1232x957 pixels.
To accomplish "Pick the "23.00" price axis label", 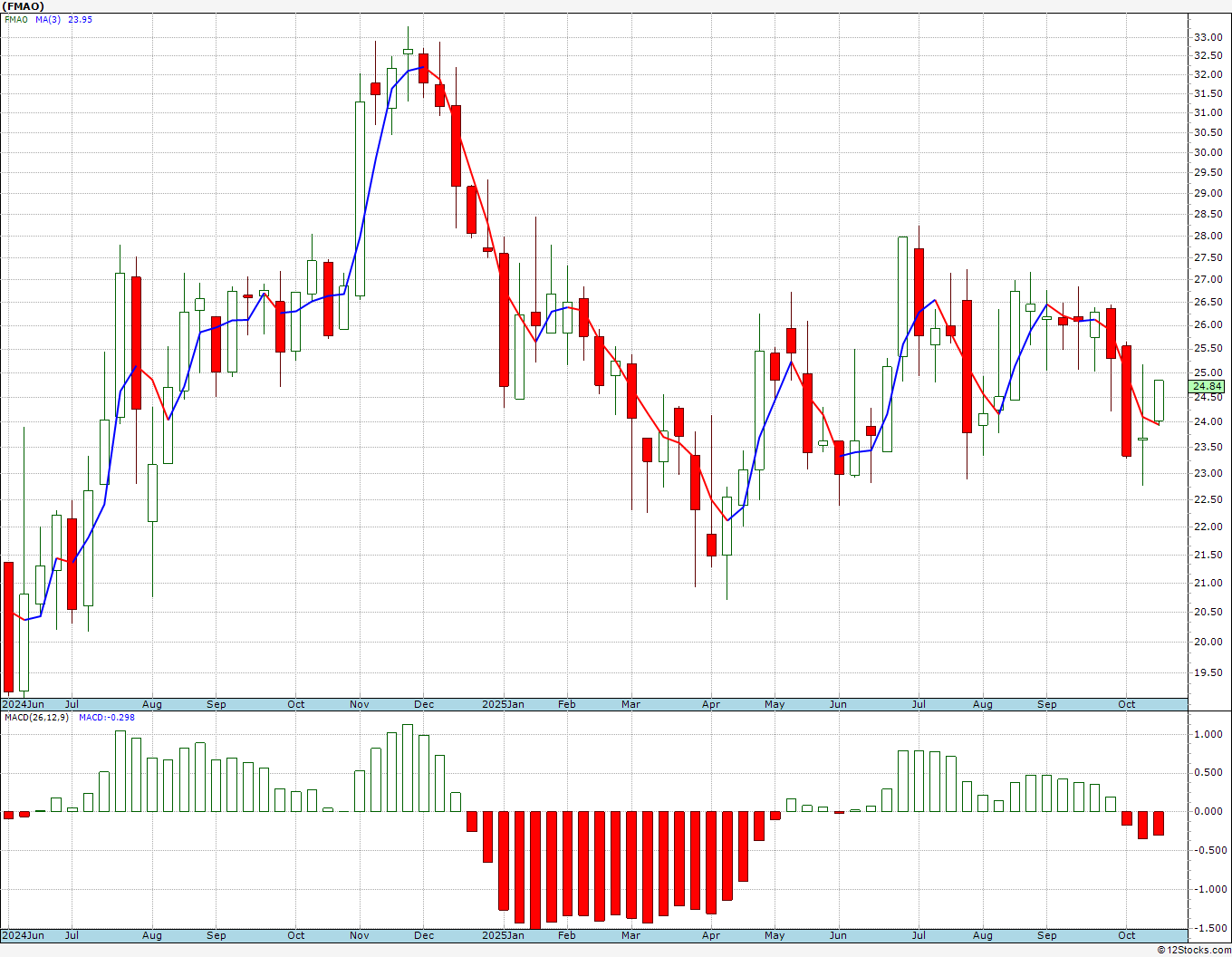I will [1208, 473].
